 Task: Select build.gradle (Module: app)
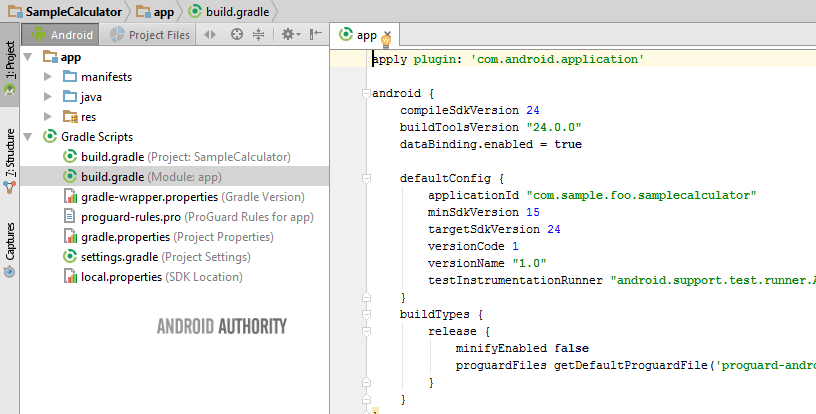point(142,177)
